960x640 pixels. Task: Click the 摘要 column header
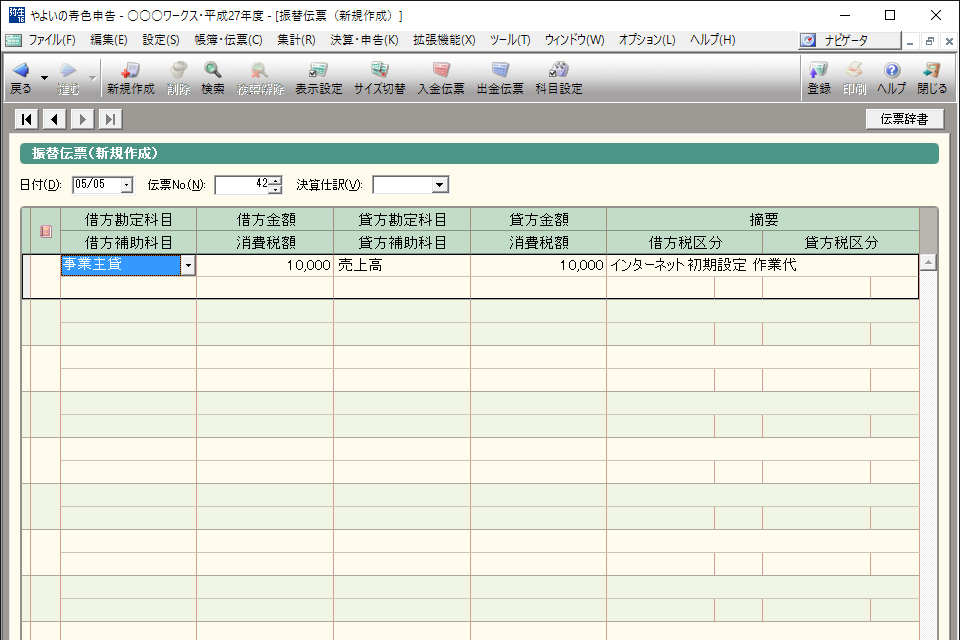click(763, 219)
